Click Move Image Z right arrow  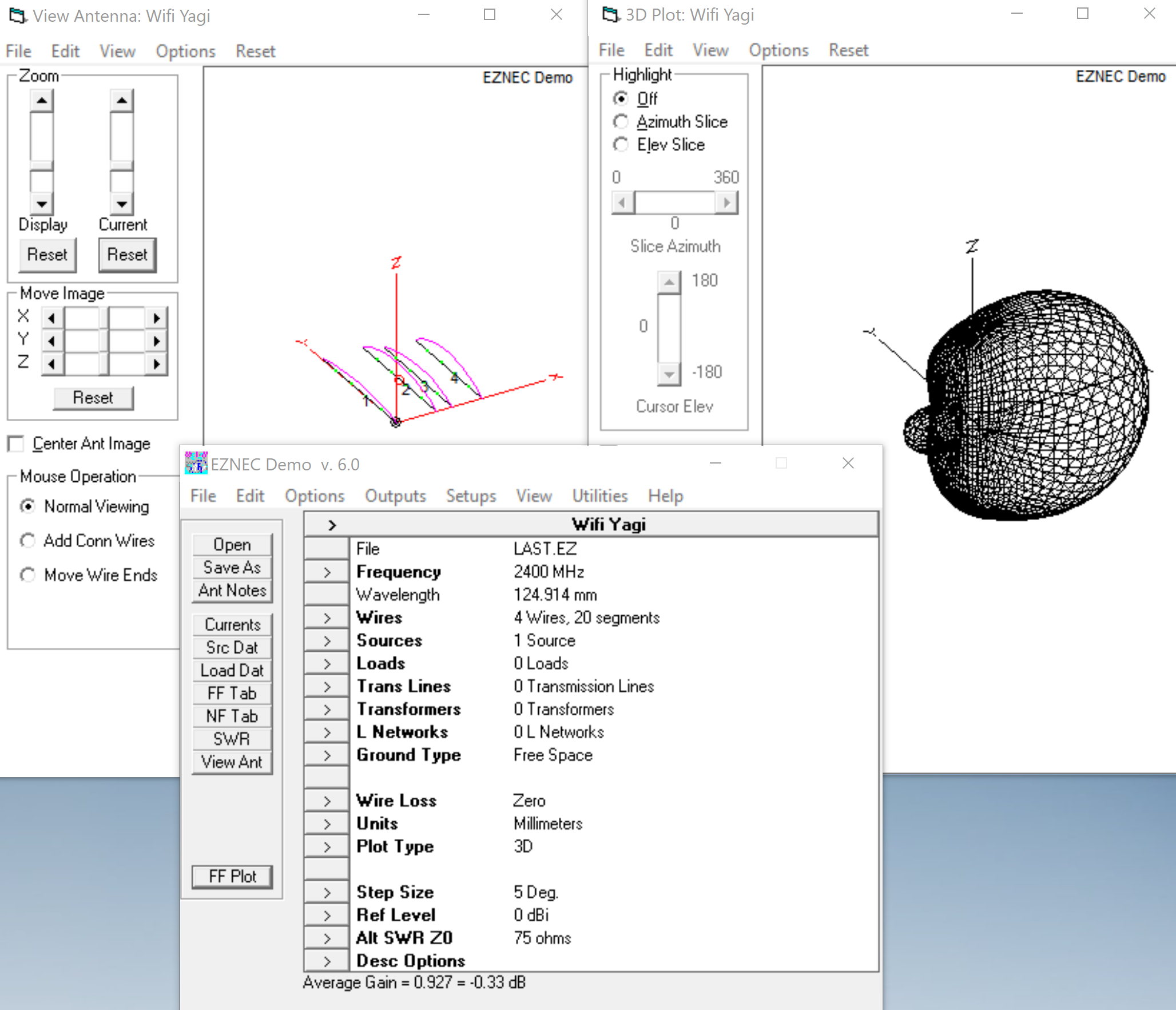click(156, 364)
